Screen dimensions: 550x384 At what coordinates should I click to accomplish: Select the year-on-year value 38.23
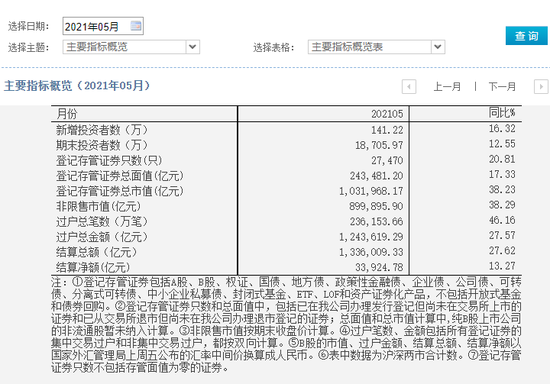click(x=502, y=190)
